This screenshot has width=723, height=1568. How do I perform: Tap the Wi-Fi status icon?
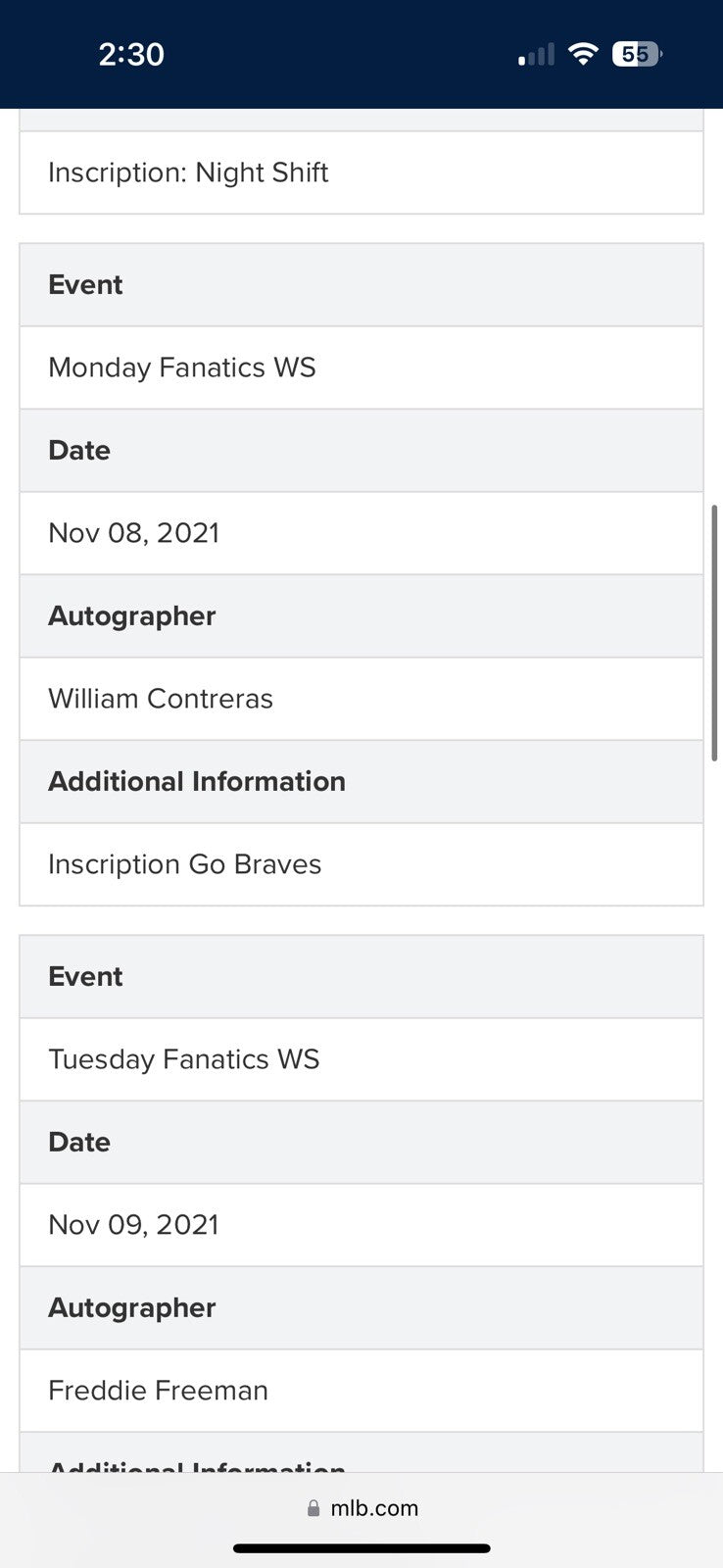[583, 54]
